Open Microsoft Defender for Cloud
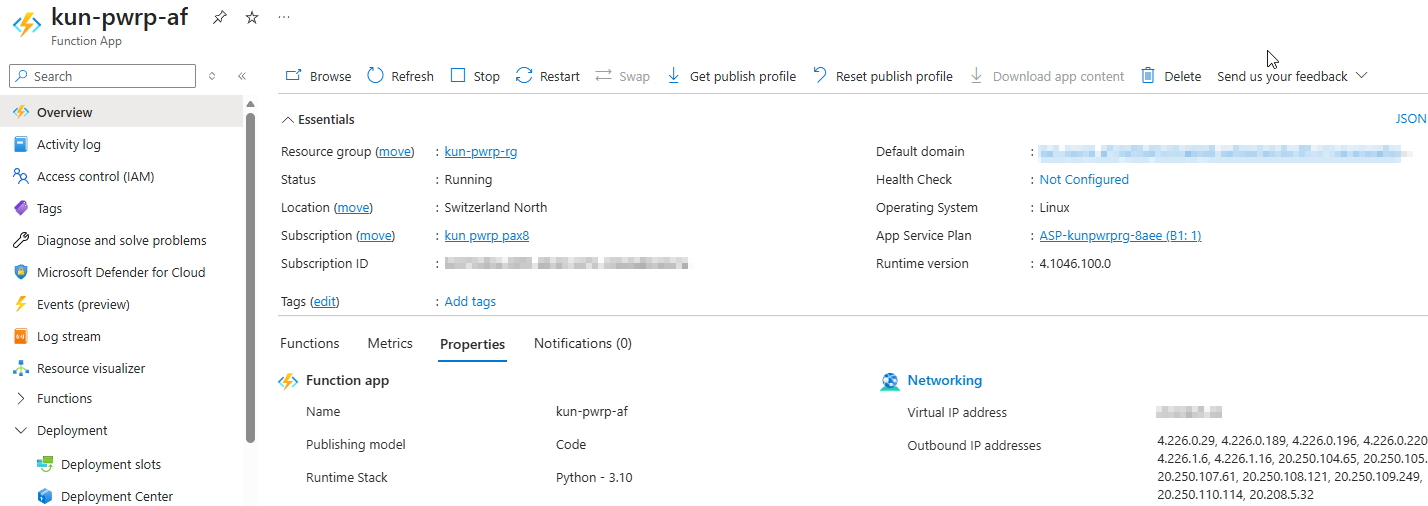This screenshot has height=506, width=1428. click(x=121, y=272)
